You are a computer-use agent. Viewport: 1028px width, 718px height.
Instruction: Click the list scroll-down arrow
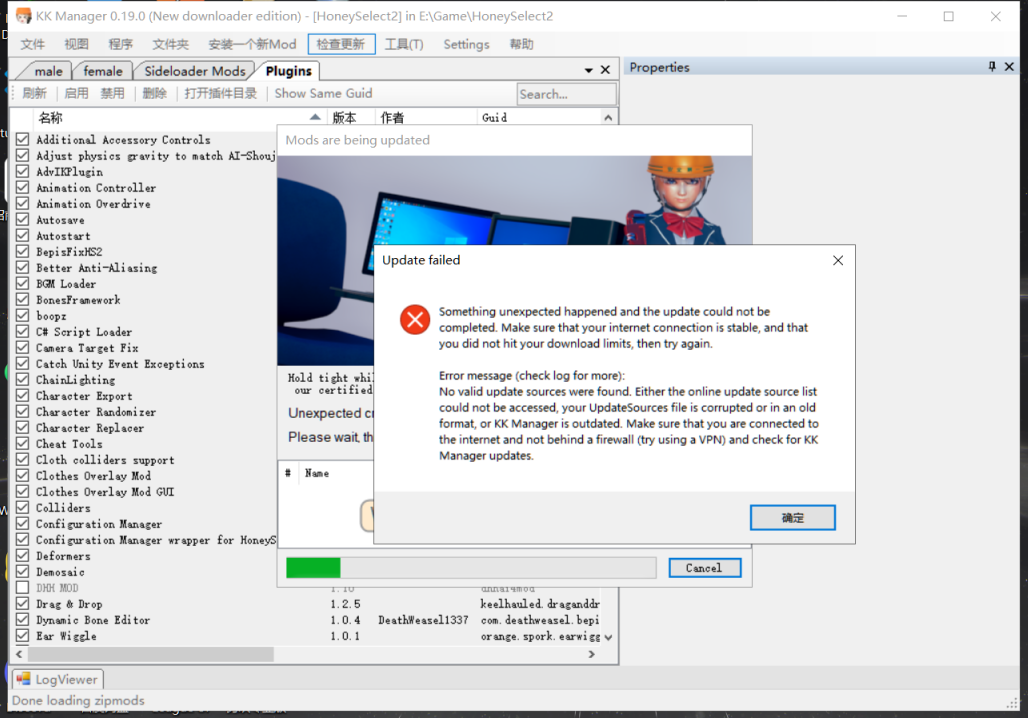[608, 637]
